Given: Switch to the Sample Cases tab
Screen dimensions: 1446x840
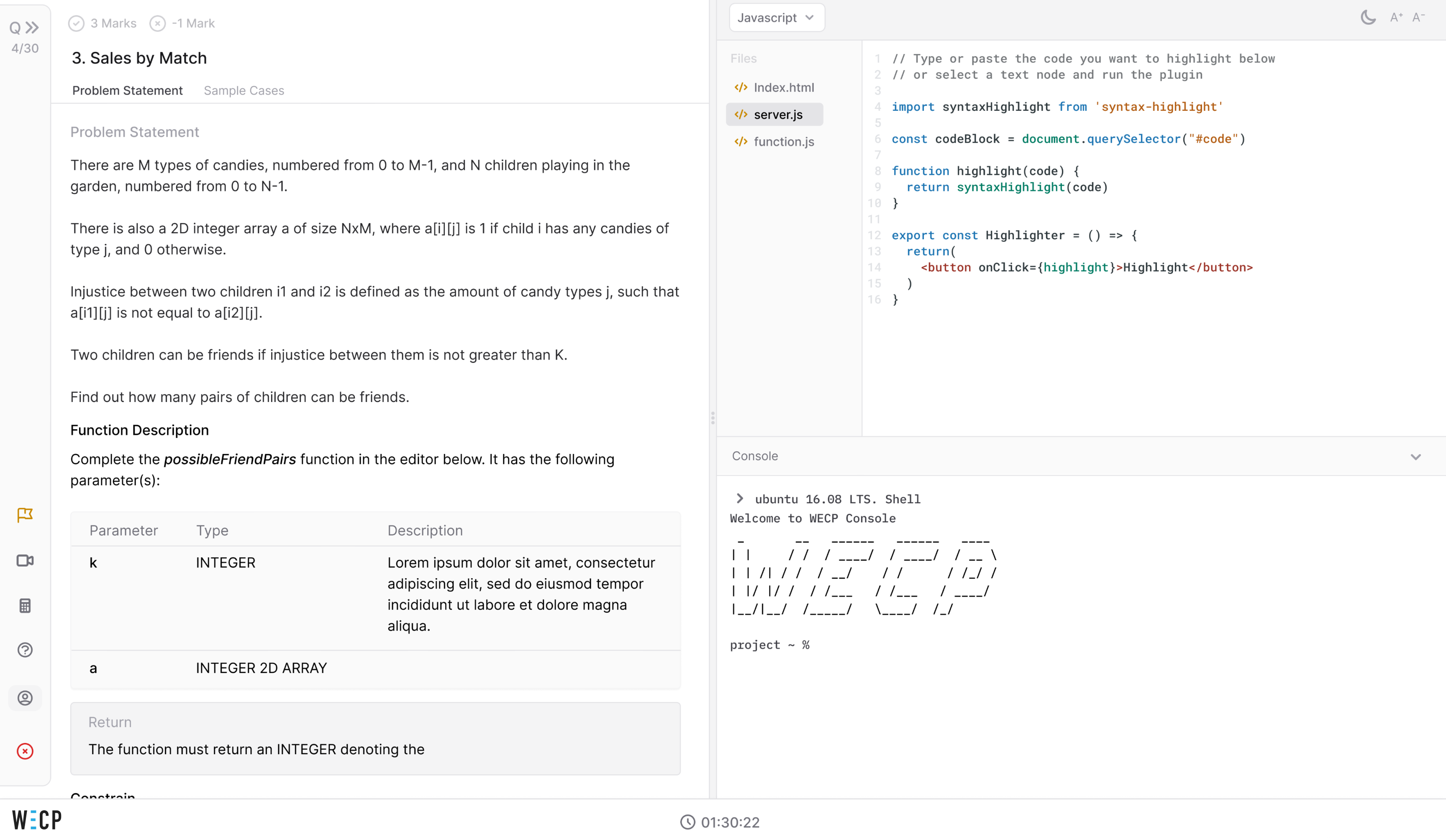Looking at the screenshot, I should [244, 91].
